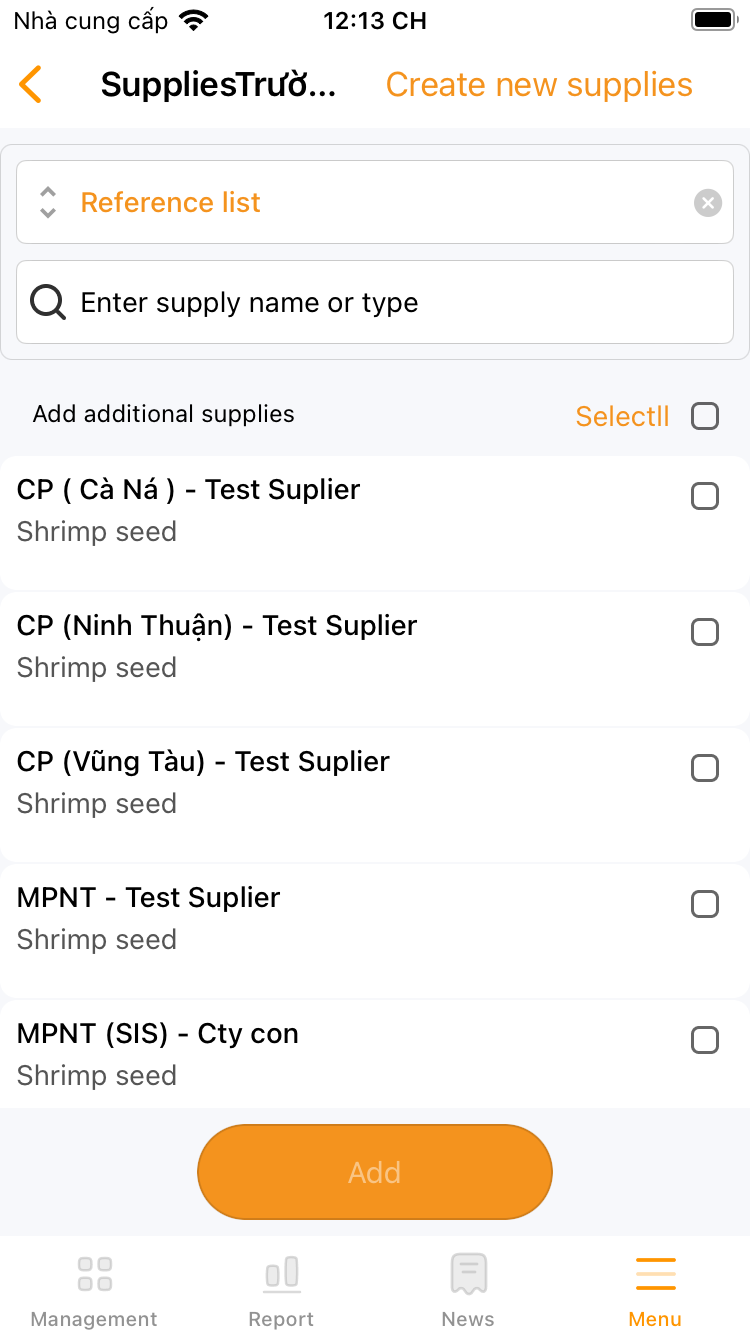The height and width of the screenshot is (1334, 750).
Task: Tap Create new supplies link
Action: 539,85
